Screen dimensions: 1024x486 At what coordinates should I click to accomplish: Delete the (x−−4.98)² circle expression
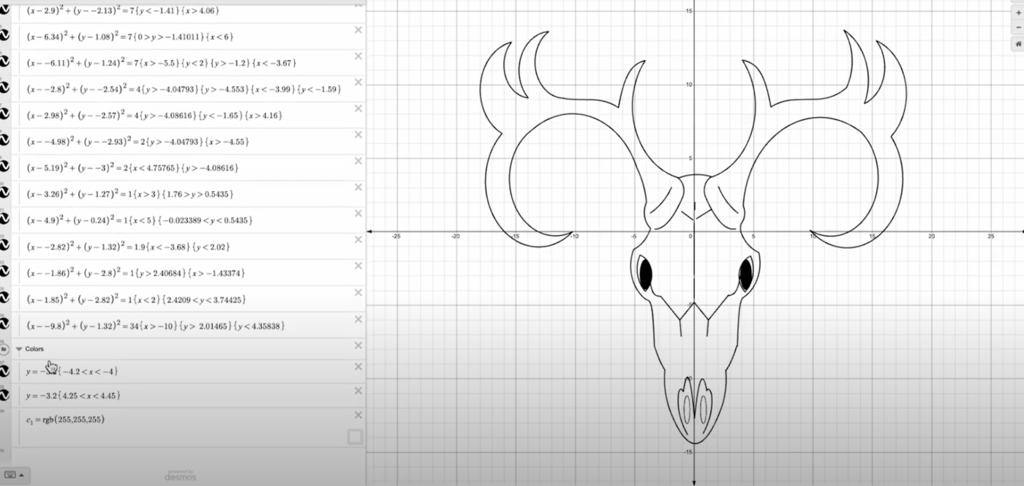tap(358, 135)
